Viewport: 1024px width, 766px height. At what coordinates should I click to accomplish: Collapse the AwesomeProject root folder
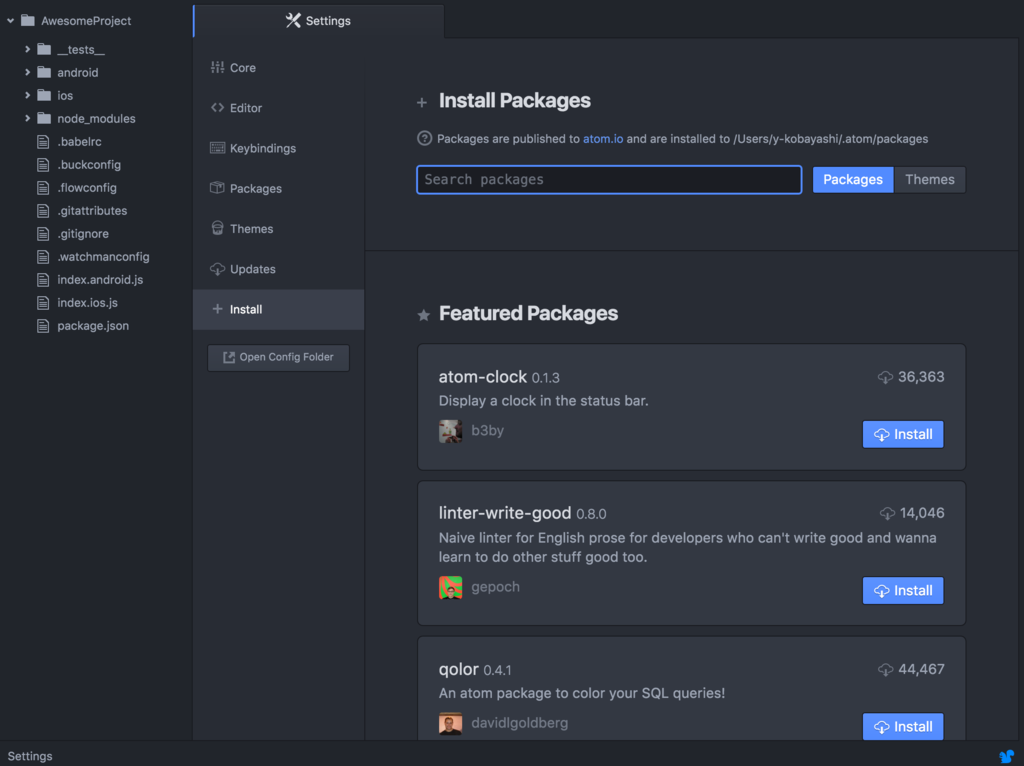point(10,20)
